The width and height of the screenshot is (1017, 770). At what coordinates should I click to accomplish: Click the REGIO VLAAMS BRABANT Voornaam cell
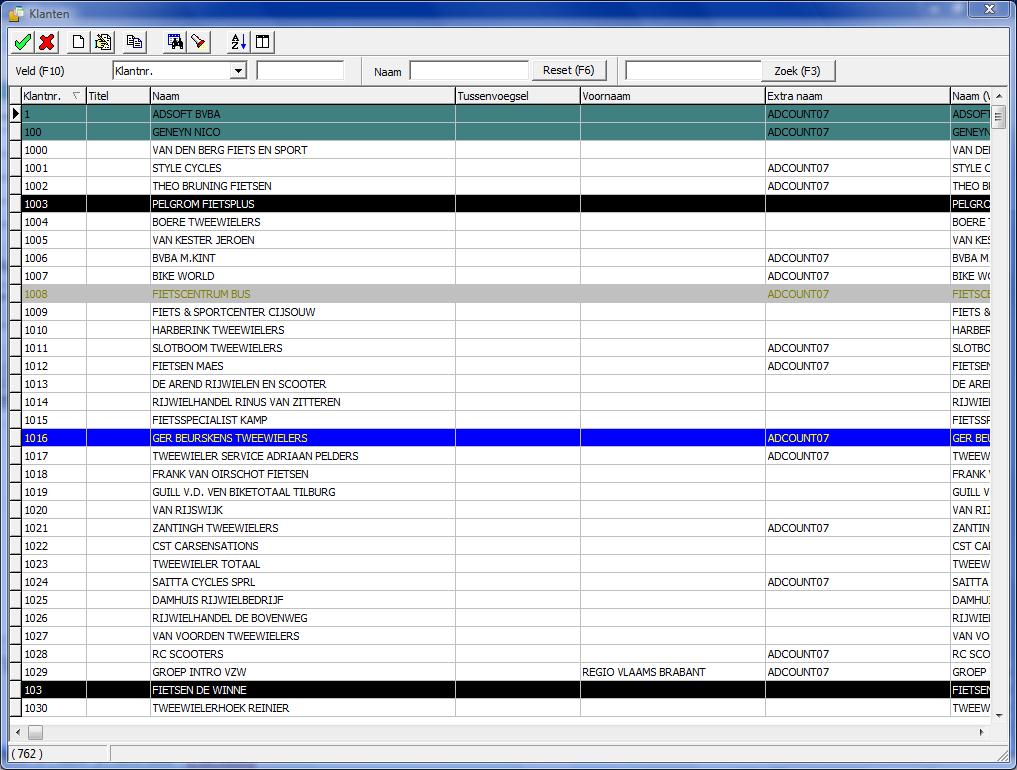pos(673,672)
